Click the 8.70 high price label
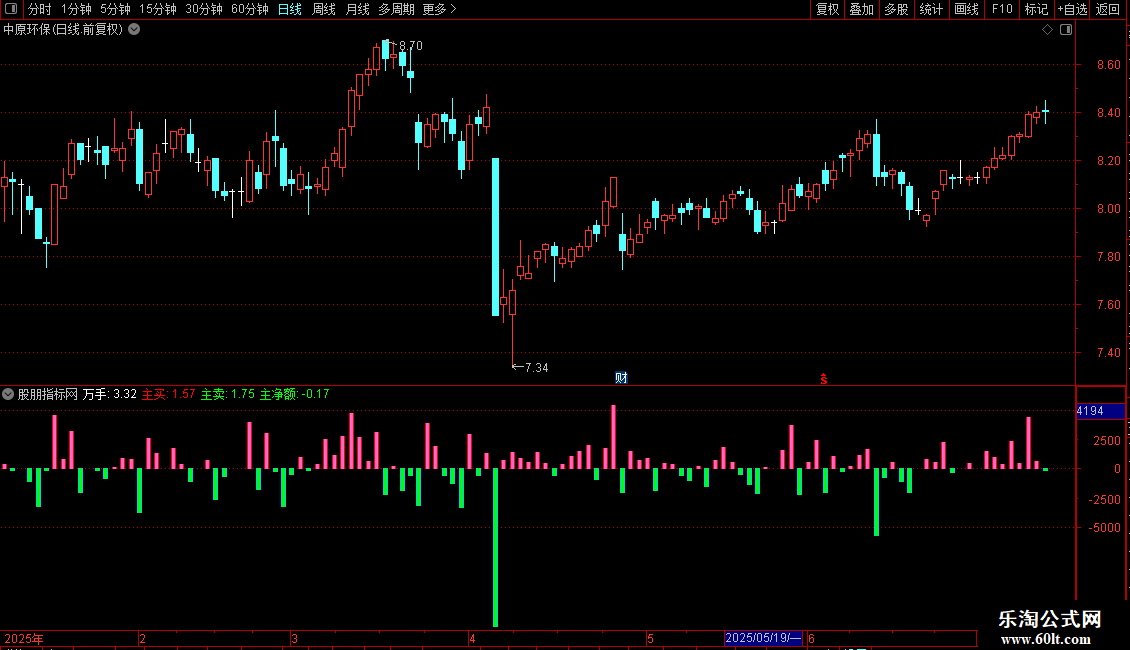The width and height of the screenshot is (1130, 650). (411, 46)
